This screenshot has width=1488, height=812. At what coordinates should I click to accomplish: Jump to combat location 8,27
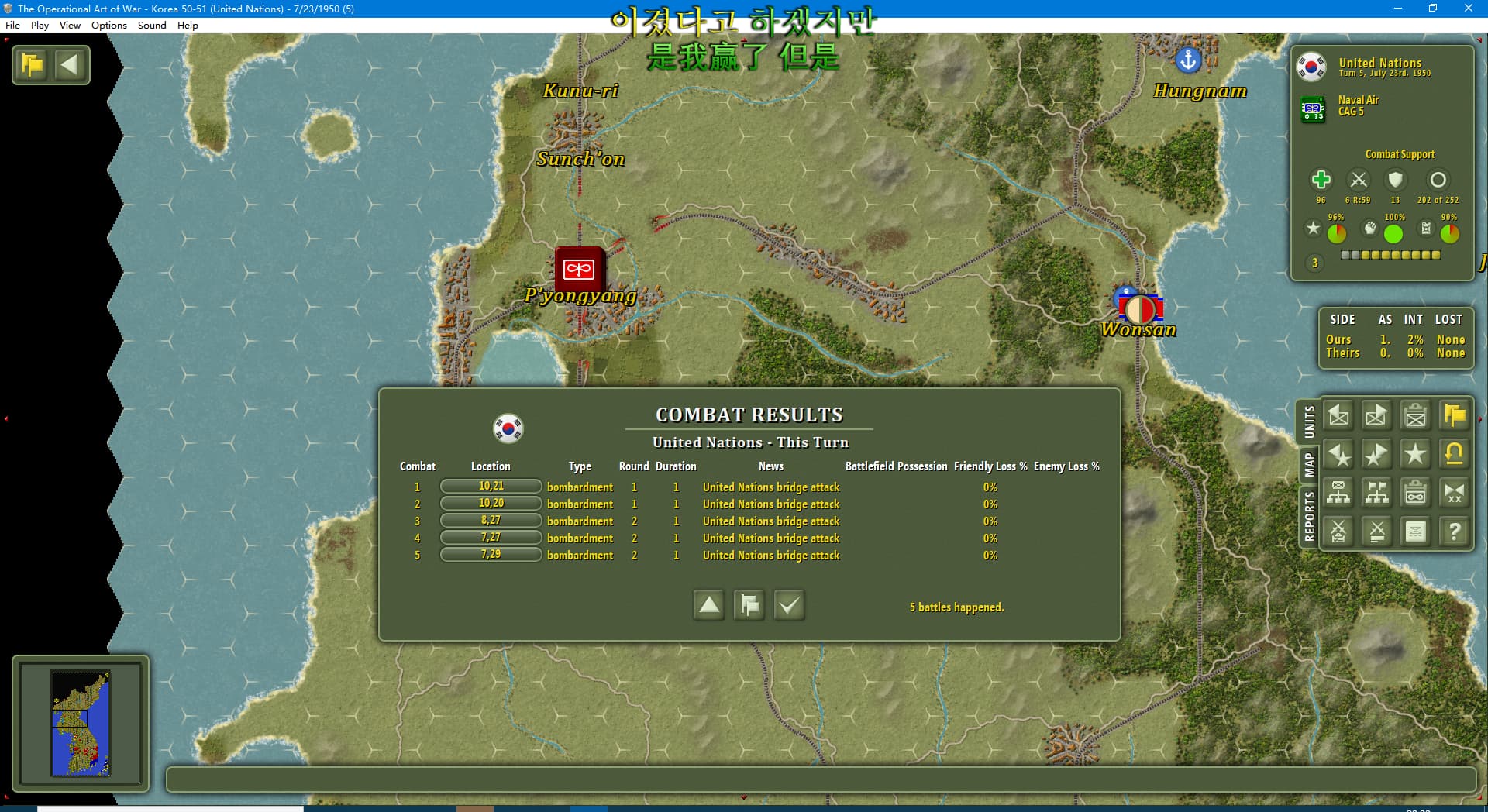tap(491, 521)
